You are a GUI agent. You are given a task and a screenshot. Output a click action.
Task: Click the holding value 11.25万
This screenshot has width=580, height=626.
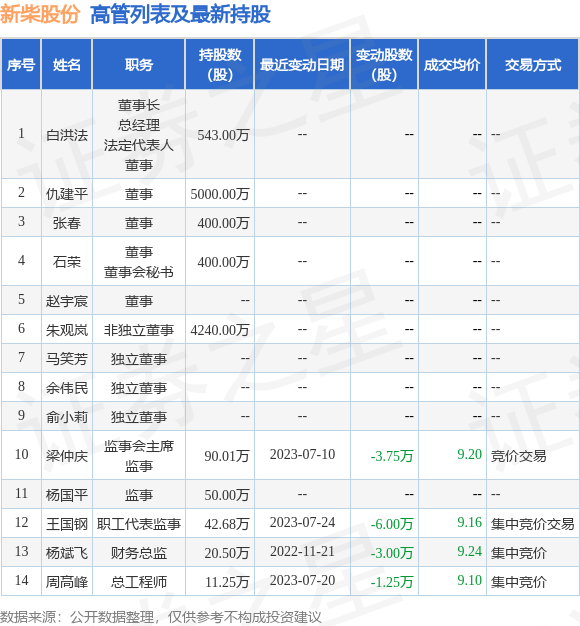tap(227, 582)
